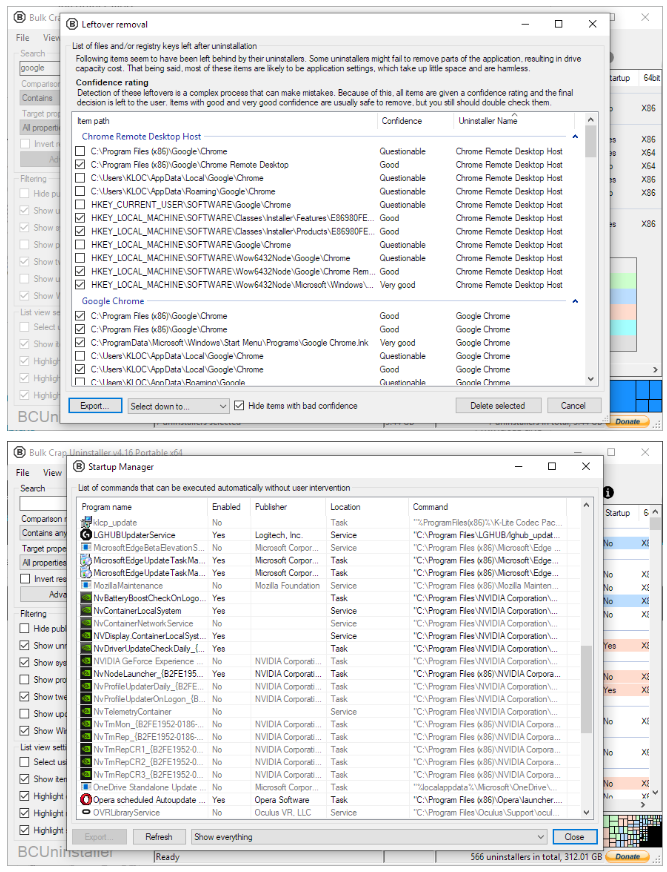Click the NvProfileUpdaterOnLogon row icon

pyautogui.click(x=86, y=699)
